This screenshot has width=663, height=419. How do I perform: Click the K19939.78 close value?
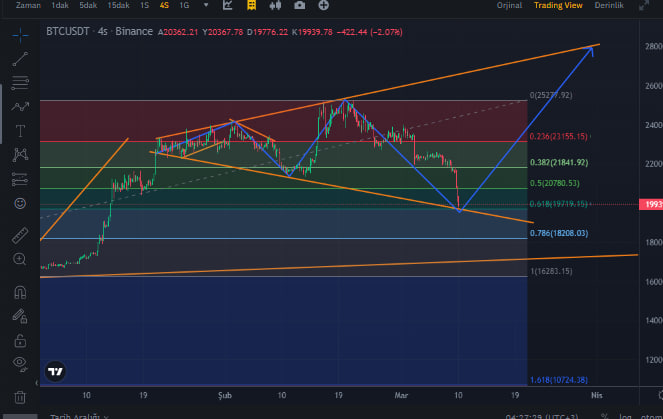point(312,32)
